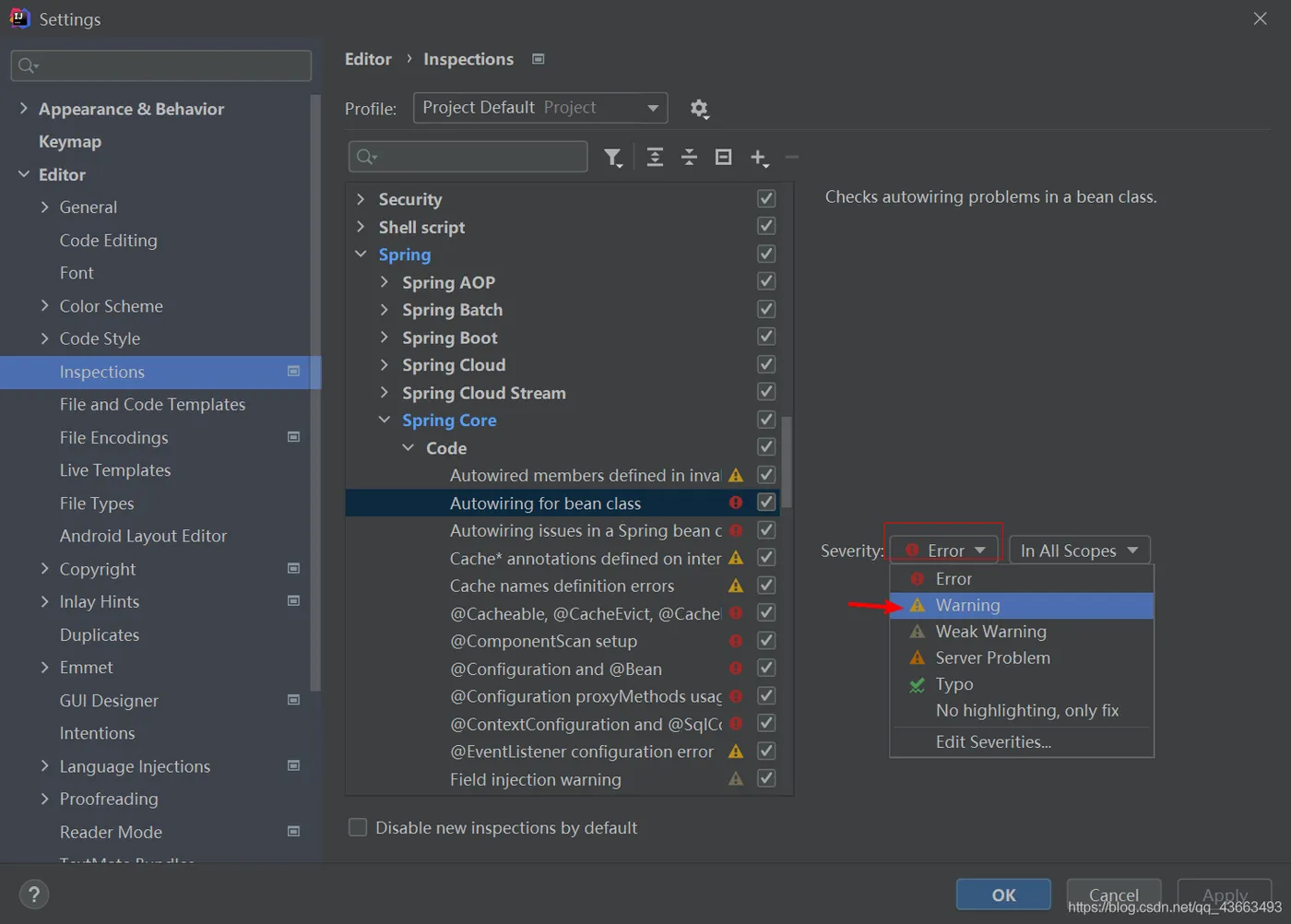The width and height of the screenshot is (1291, 924).
Task: Focus the inspections search field
Action: pos(468,157)
